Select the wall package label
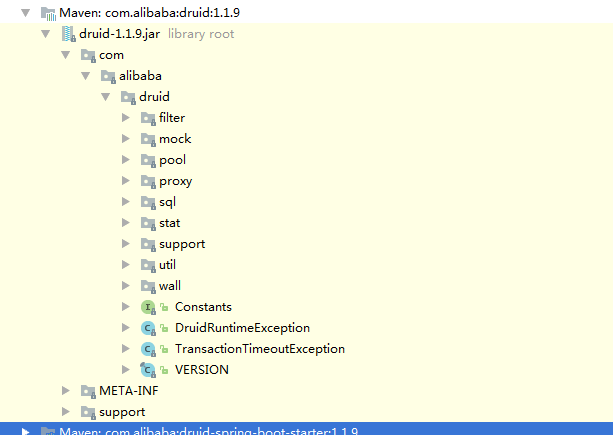This screenshot has height=435, width=613. click(x=170, y=286)
